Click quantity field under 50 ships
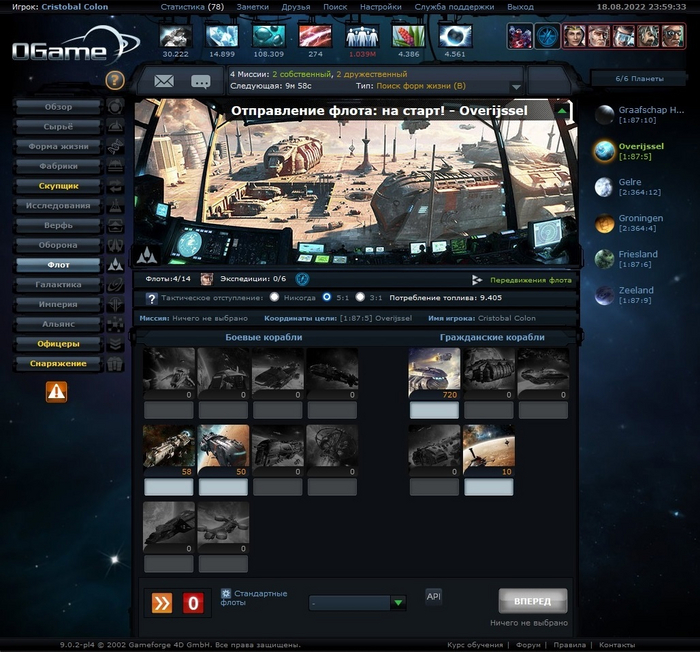This screenshot has height=652, width=700. point(223,487)
